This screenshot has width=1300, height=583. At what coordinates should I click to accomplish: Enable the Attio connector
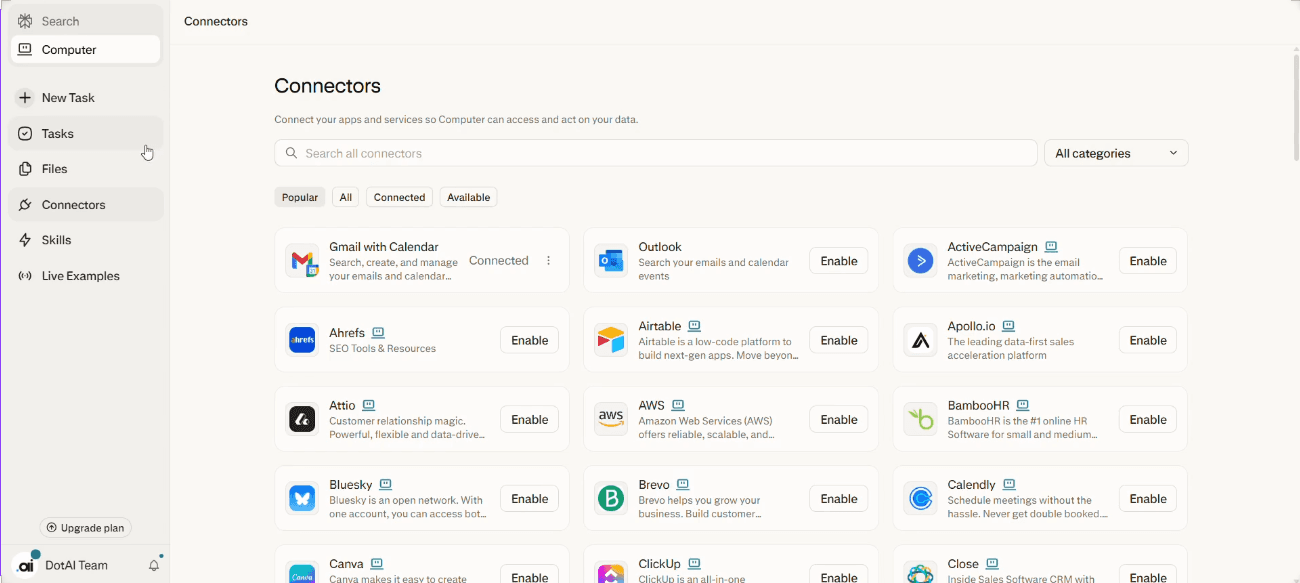click(530, 420)
